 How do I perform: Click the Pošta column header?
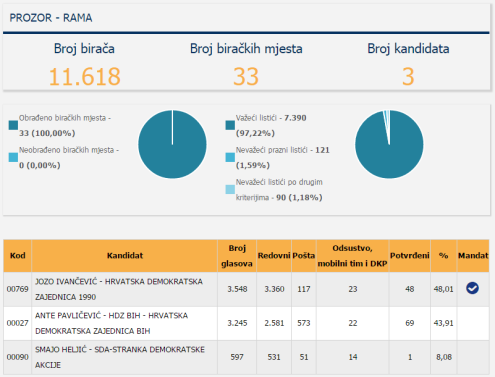[304, 256]
